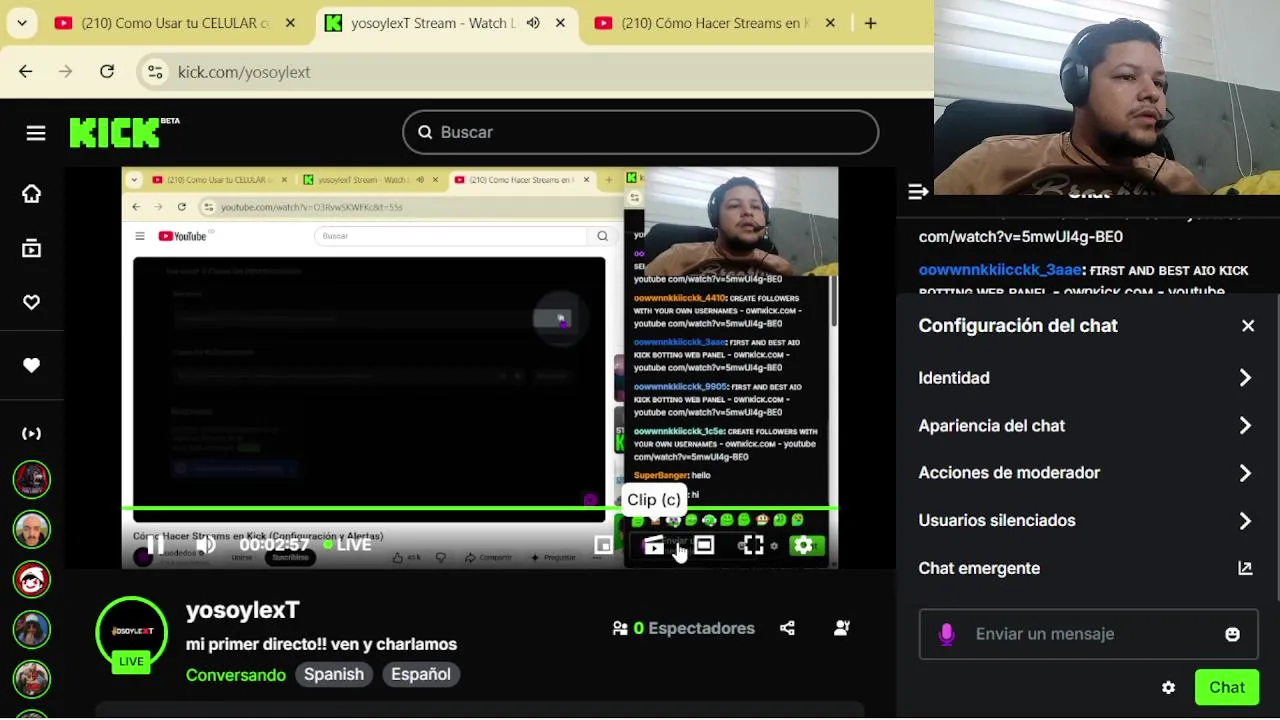The image size is (1280, 720).
Task: Go to Kick home via sidebar house icon
Action: pyautogui.click(x=32, y=194)
